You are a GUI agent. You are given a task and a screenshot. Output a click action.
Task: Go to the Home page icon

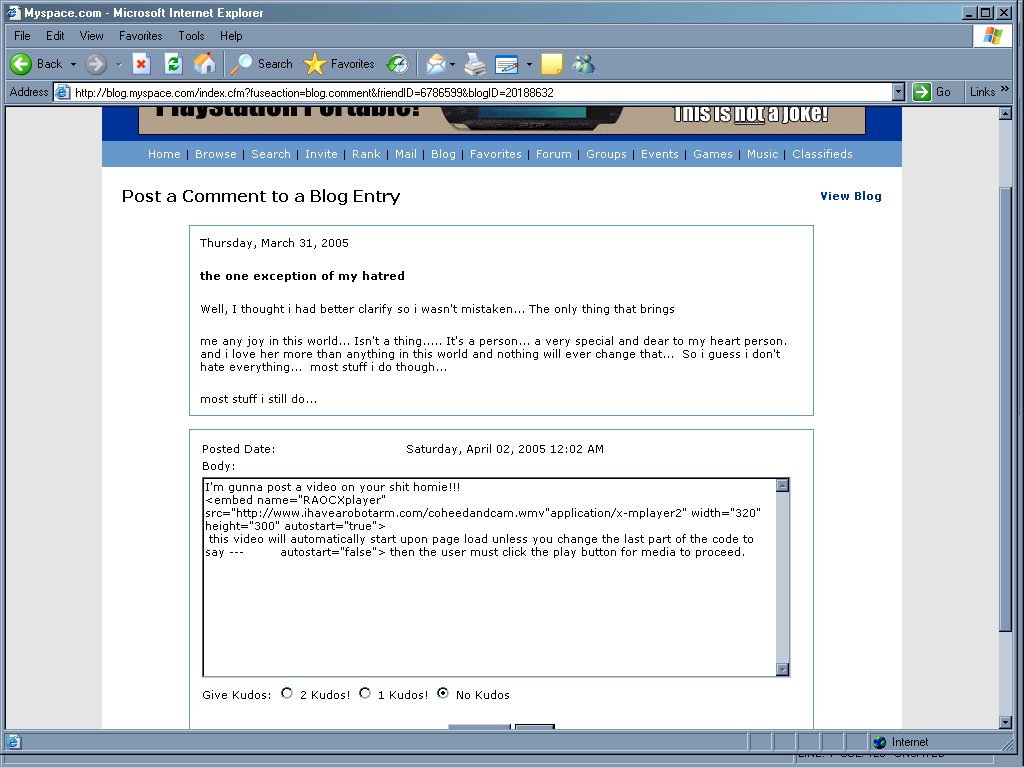[204, 64]
